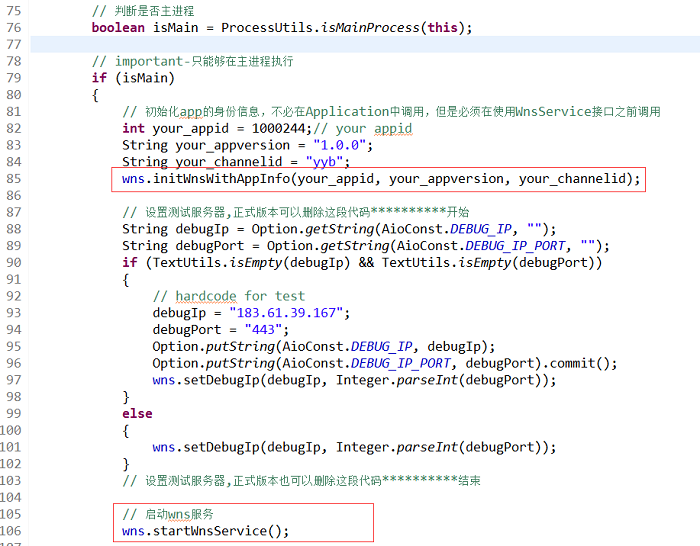This screenshot has width=700, height=546.
Task: Click 'setDebugIp' on line 97
Action: pyautogui.click(x=221, y=380)
